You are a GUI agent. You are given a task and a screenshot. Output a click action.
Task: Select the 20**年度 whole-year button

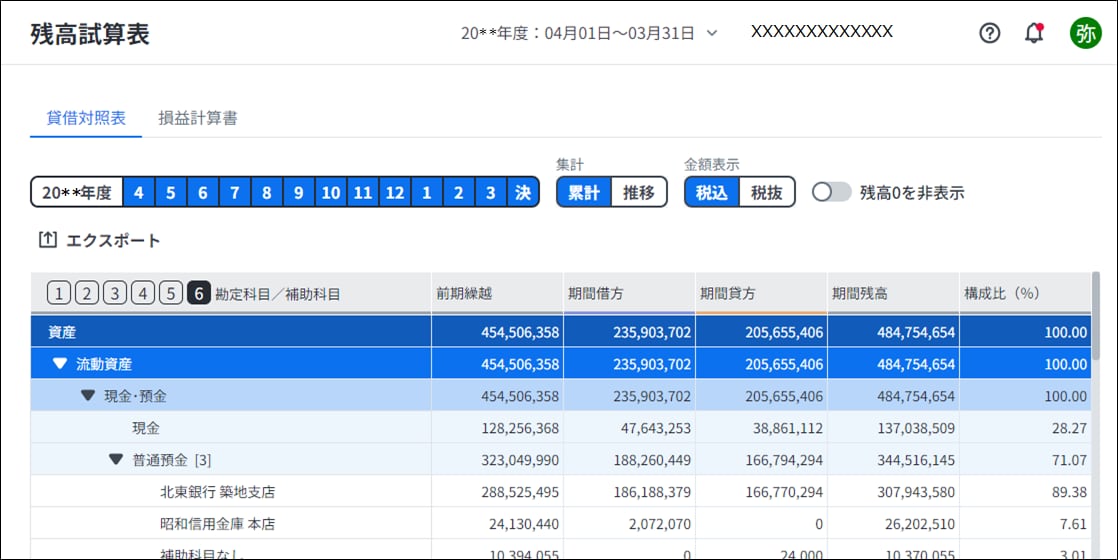coord(77,193)
